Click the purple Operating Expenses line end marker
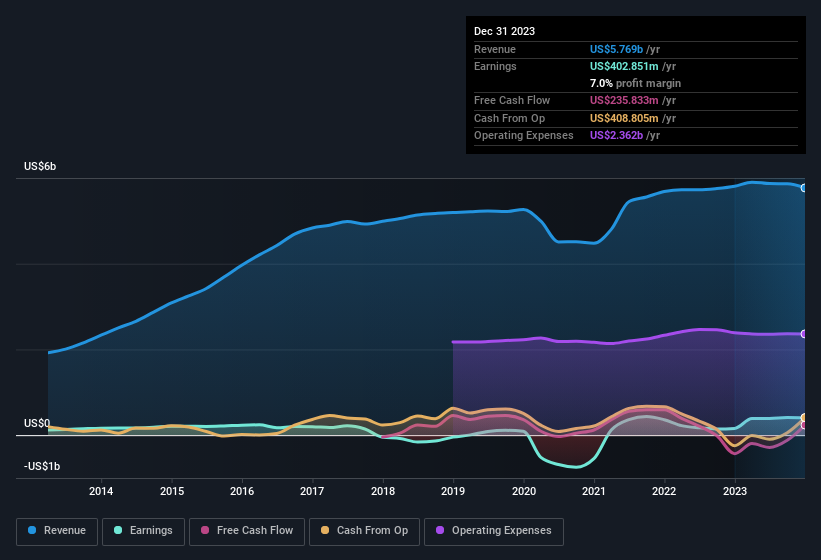 [804, 334]
